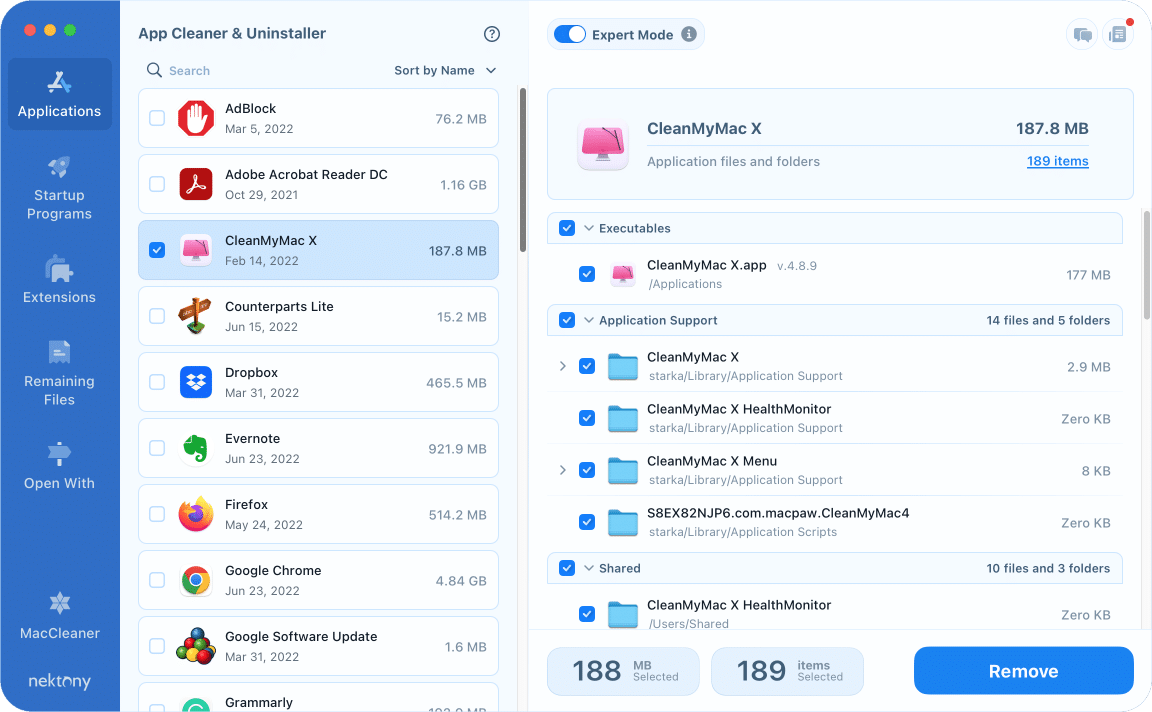Click the Remove button
The width and height of the screenshot is (1152, 712).
pyautogui.click(x=1023, y=671)
